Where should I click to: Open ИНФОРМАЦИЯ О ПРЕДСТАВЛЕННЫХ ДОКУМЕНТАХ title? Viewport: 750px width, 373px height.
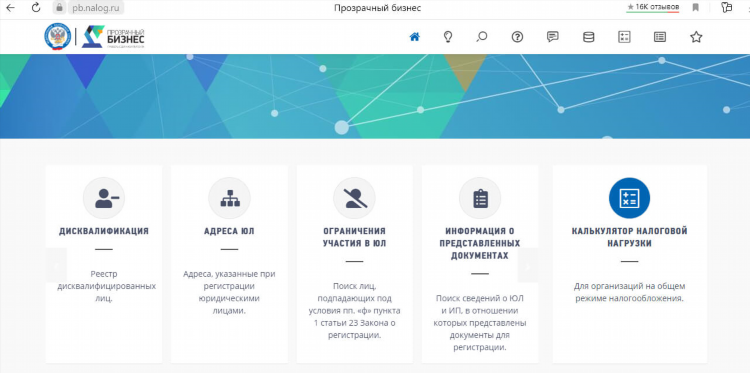pos(480,243)
